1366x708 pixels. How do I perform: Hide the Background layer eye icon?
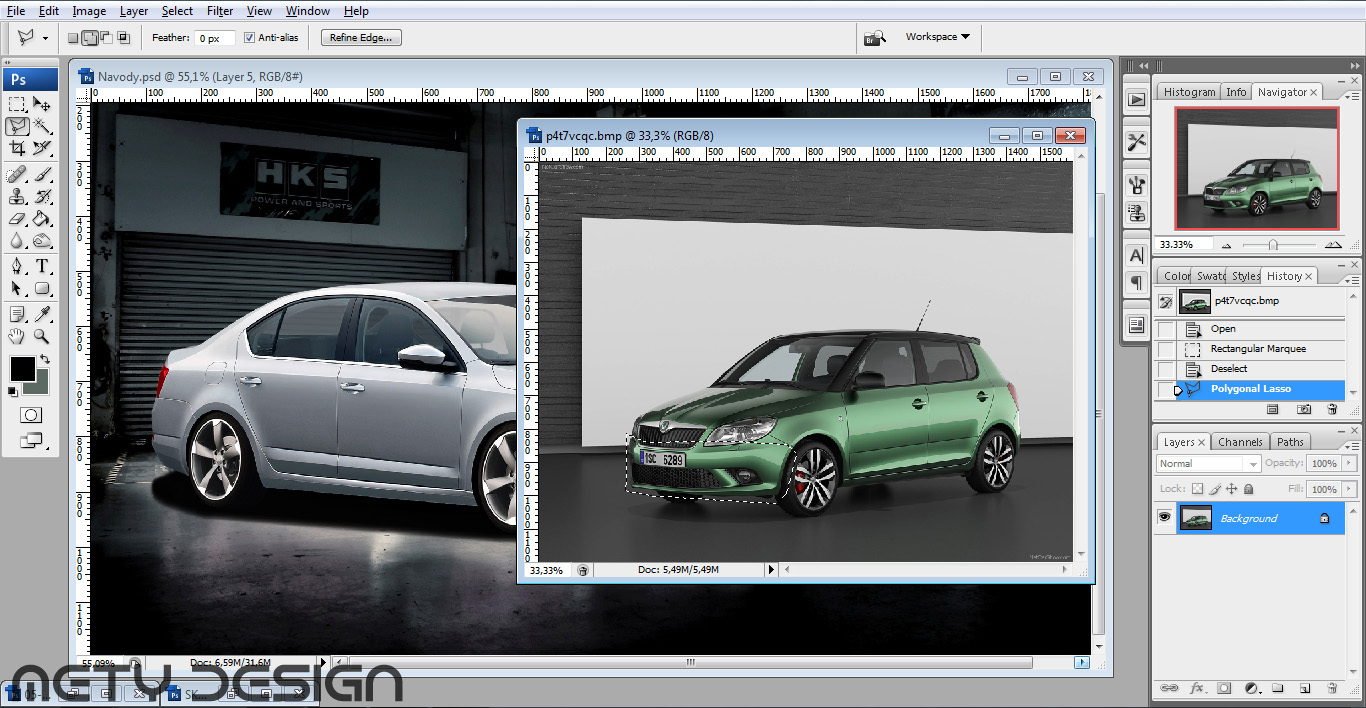[x=1164, y=517]
